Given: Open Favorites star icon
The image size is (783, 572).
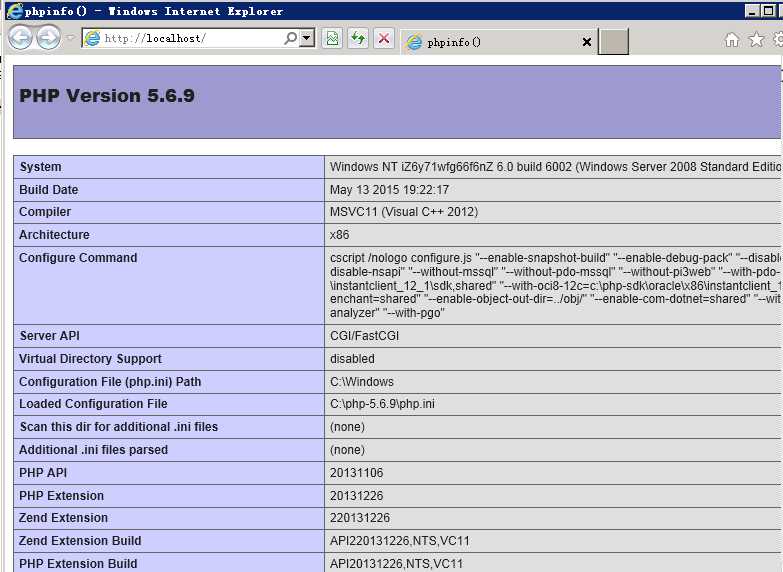Looking at the screenshot, I should click(x=756, y=39).
